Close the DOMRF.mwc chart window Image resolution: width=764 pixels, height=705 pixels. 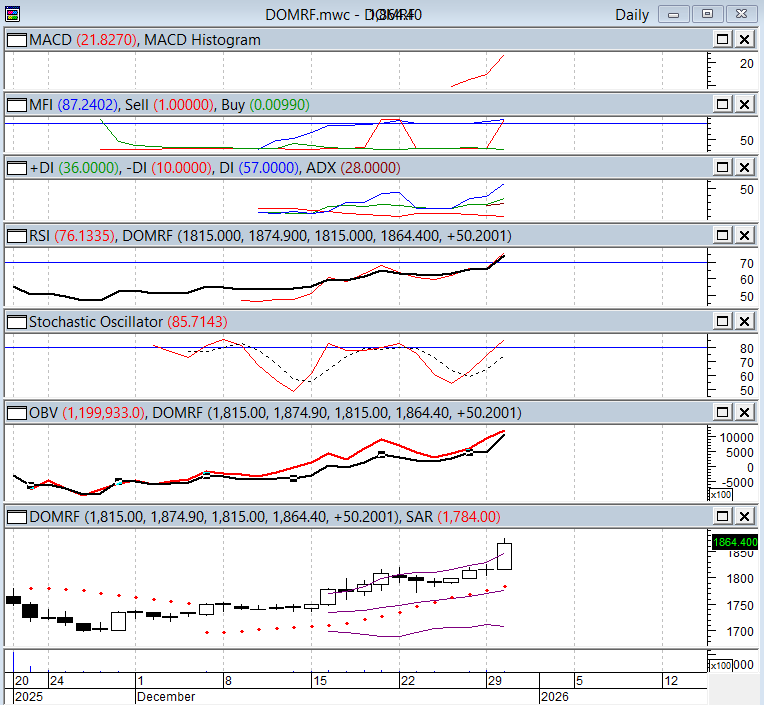(x=741, y=14)
